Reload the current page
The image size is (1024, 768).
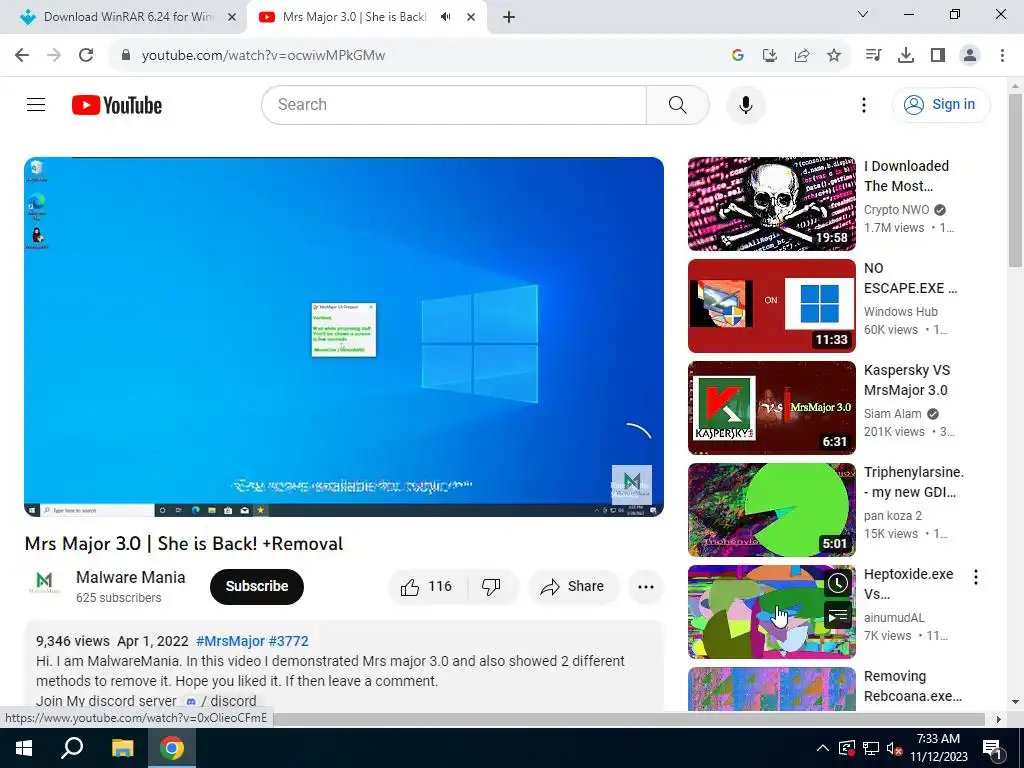pos(86,55)
